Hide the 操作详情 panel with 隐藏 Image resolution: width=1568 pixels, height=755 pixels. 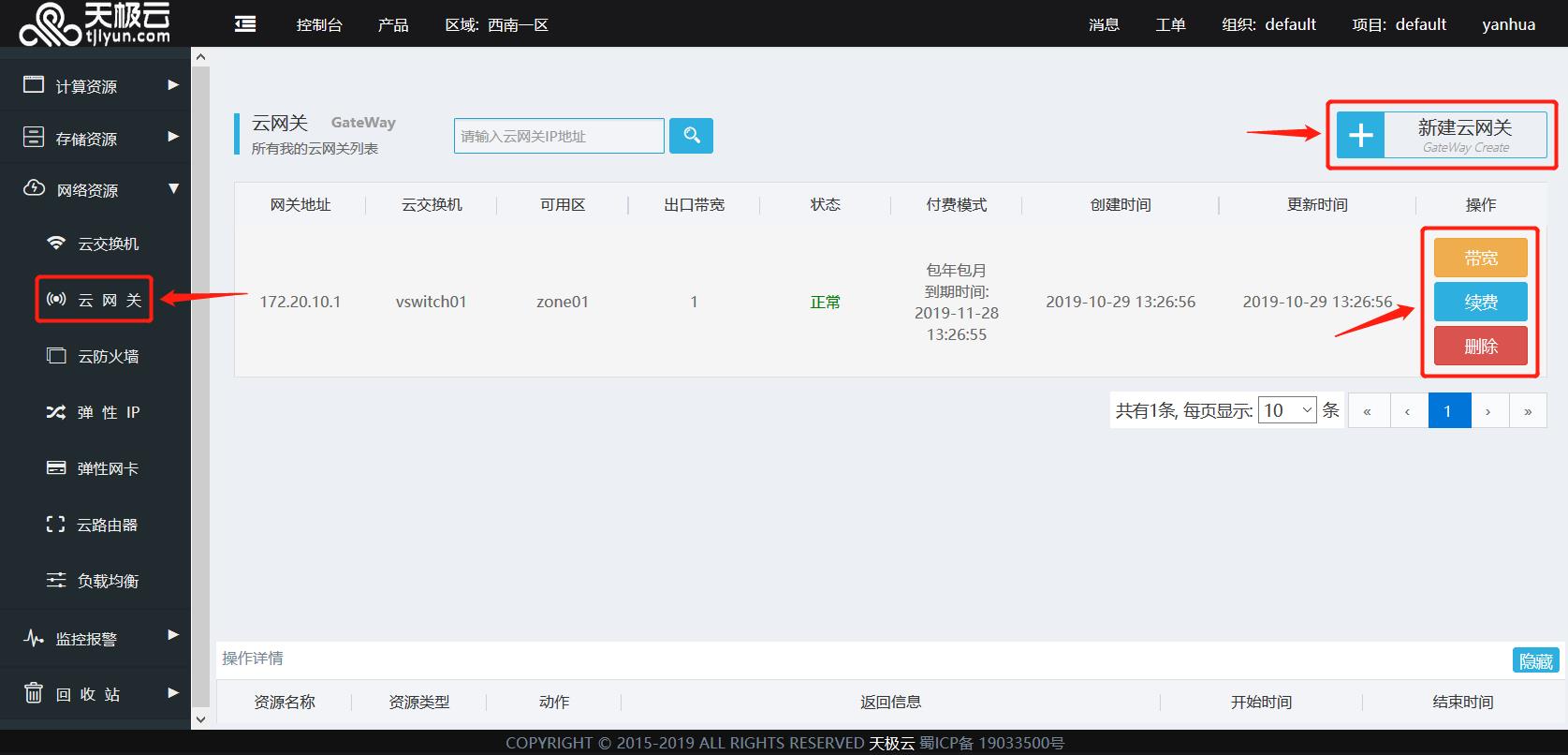(x=1534, y=661)
